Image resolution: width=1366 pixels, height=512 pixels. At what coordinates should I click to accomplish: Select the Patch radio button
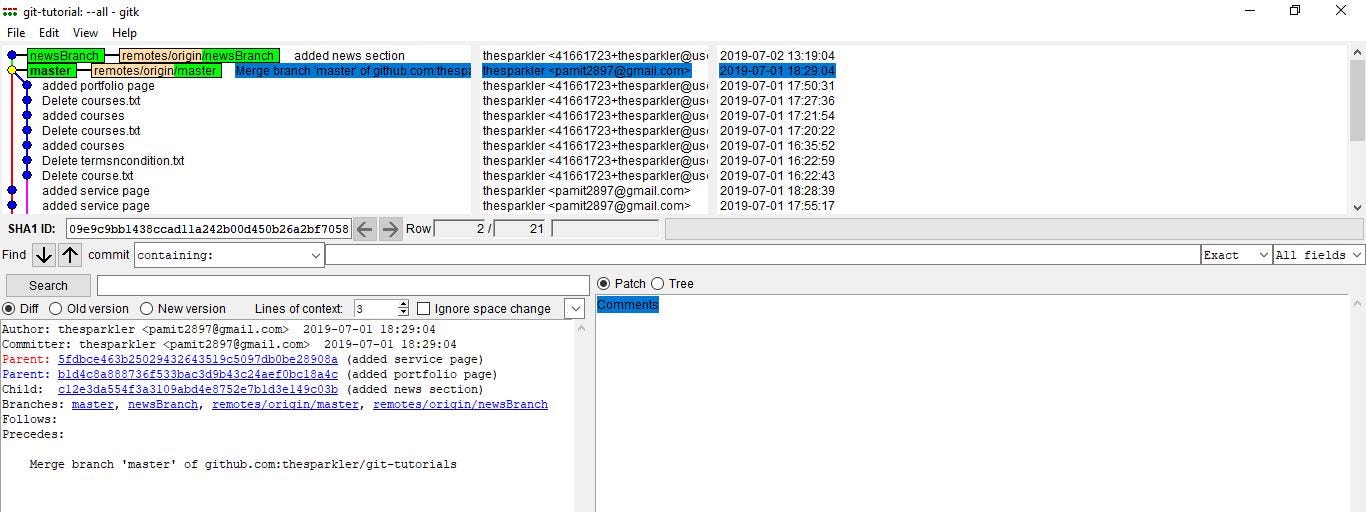click(603, 284)
